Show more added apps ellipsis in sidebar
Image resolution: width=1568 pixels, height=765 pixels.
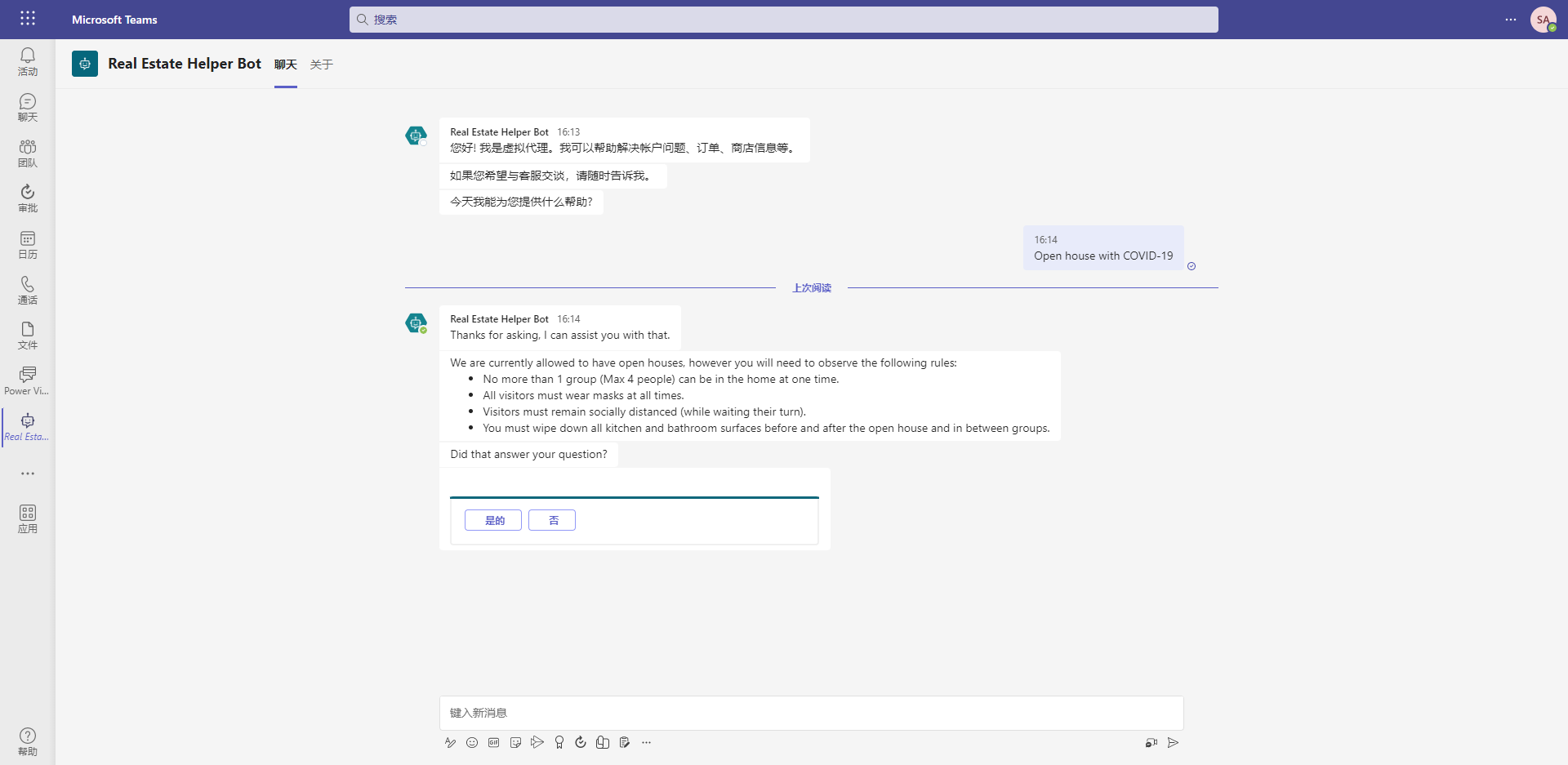tap(28, 474)
